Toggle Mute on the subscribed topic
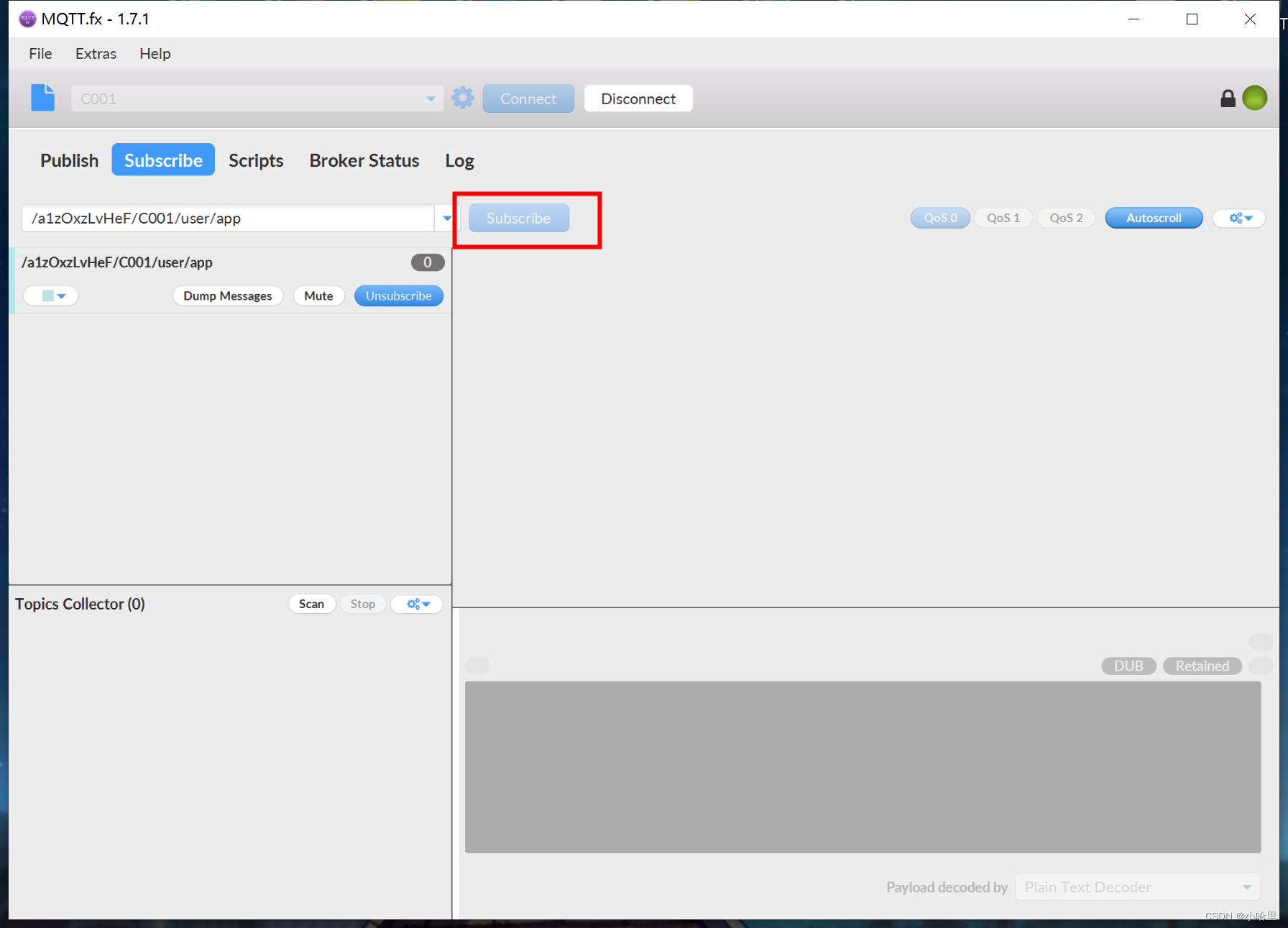This screenshot has width=1288, height=928. pos(318,295)
